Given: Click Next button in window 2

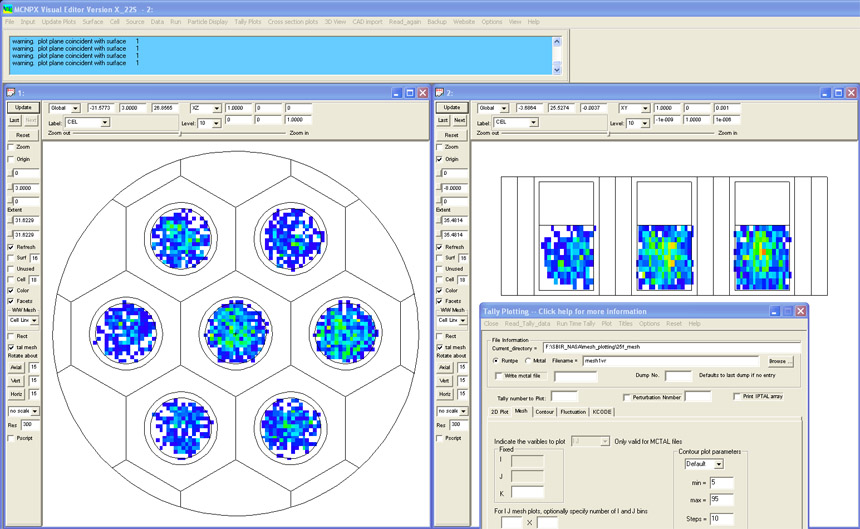Looking at the screenshot, I should pos(460,120).
